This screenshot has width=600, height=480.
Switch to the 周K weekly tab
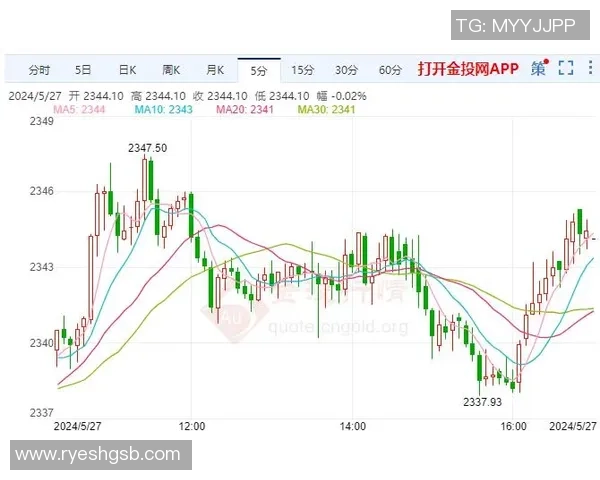point(171,70)
